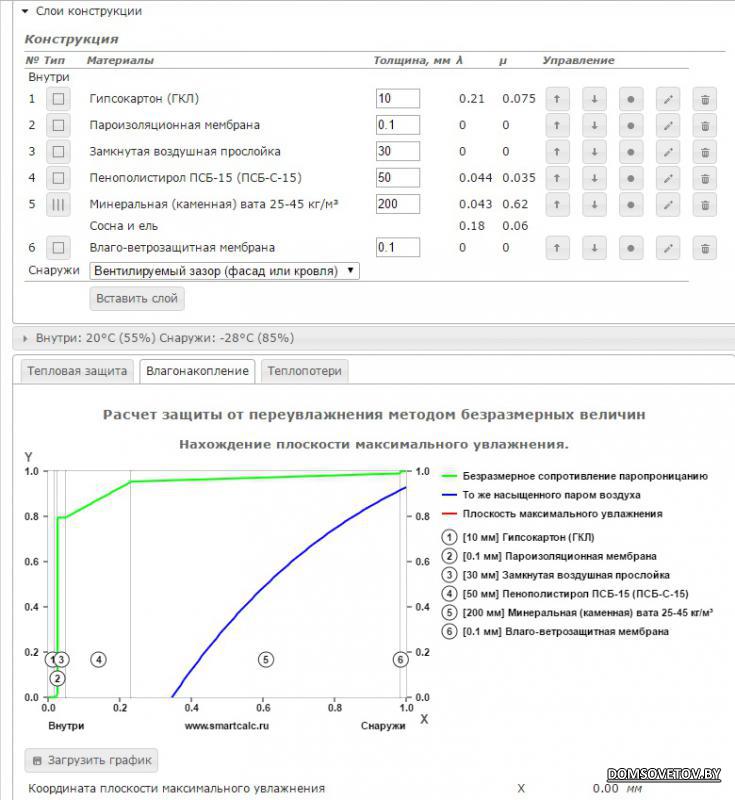Move Гипсокартон (ГКЛ) layer up
Screen dimensions: 735x800
557,99
